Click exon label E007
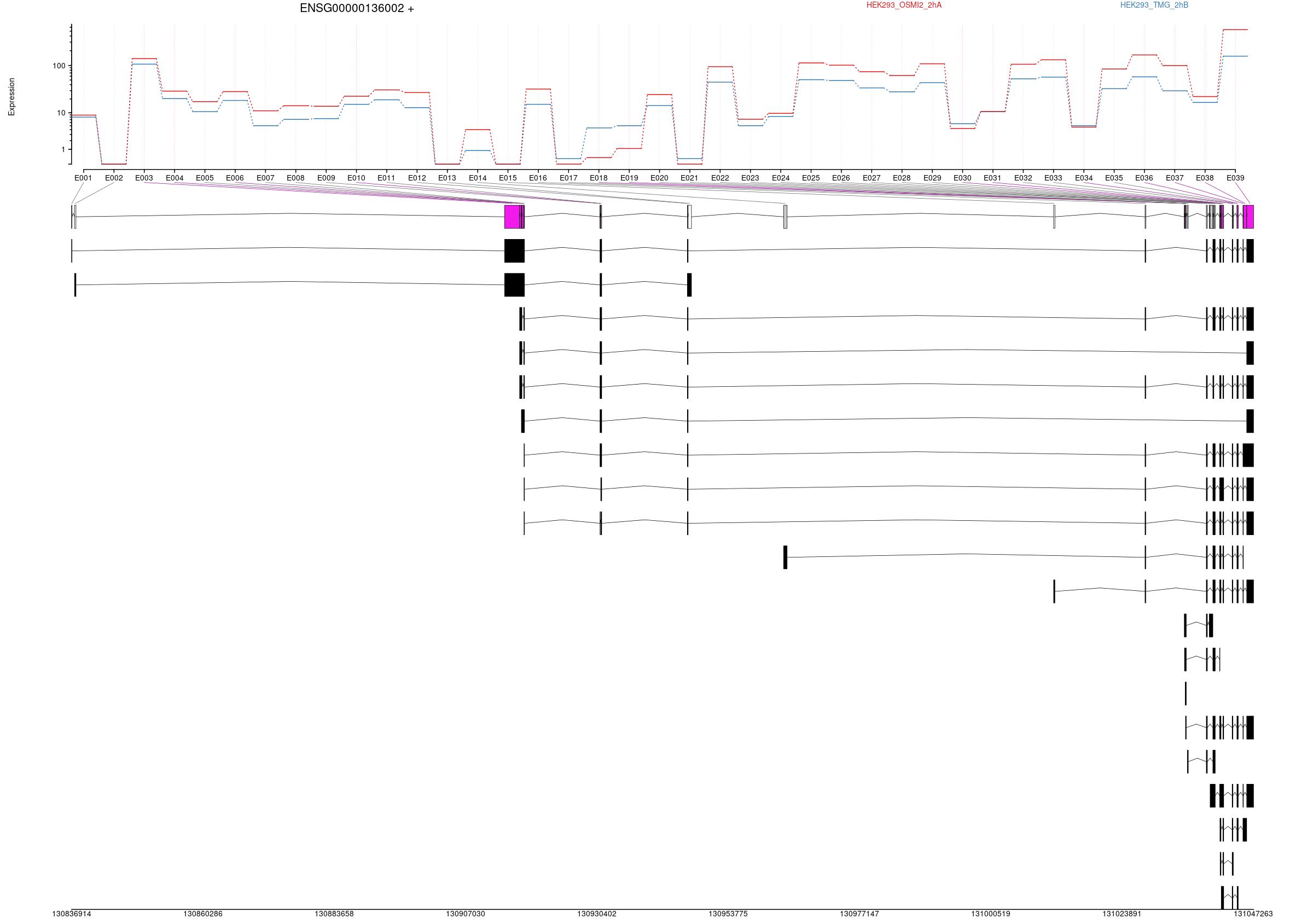 coord(265,178)
